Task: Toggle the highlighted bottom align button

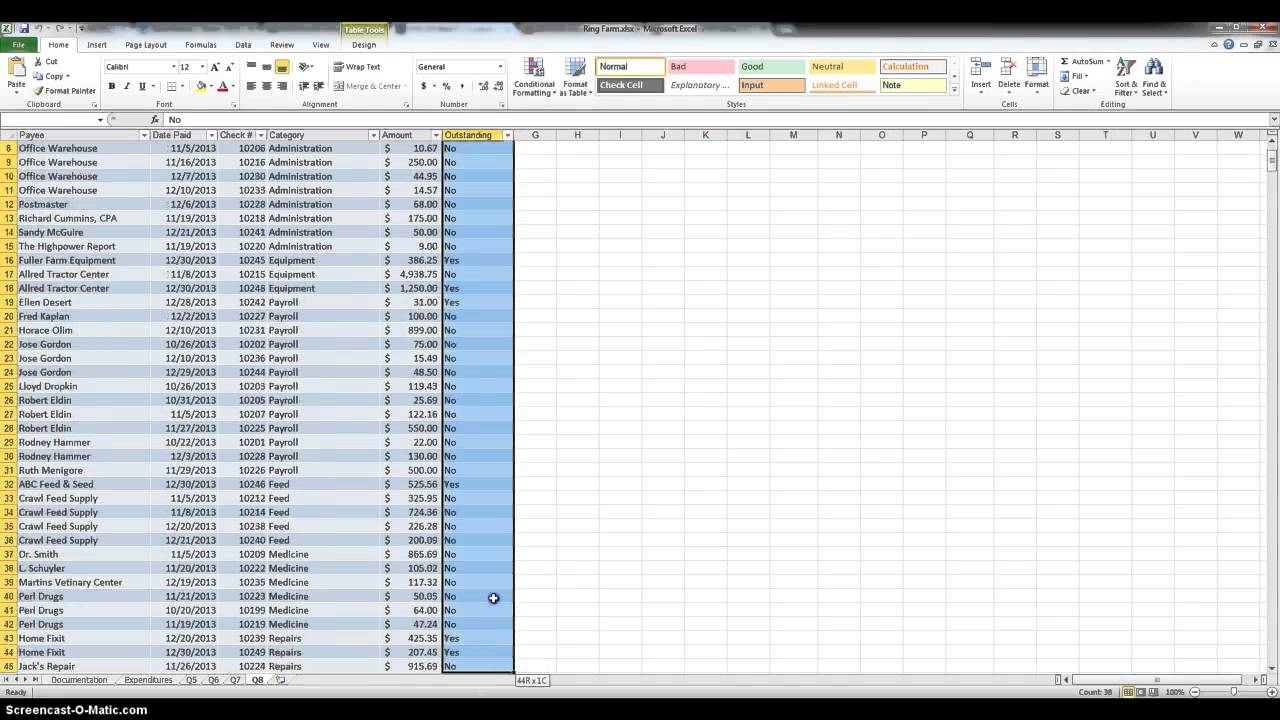Action: (282, 67)
